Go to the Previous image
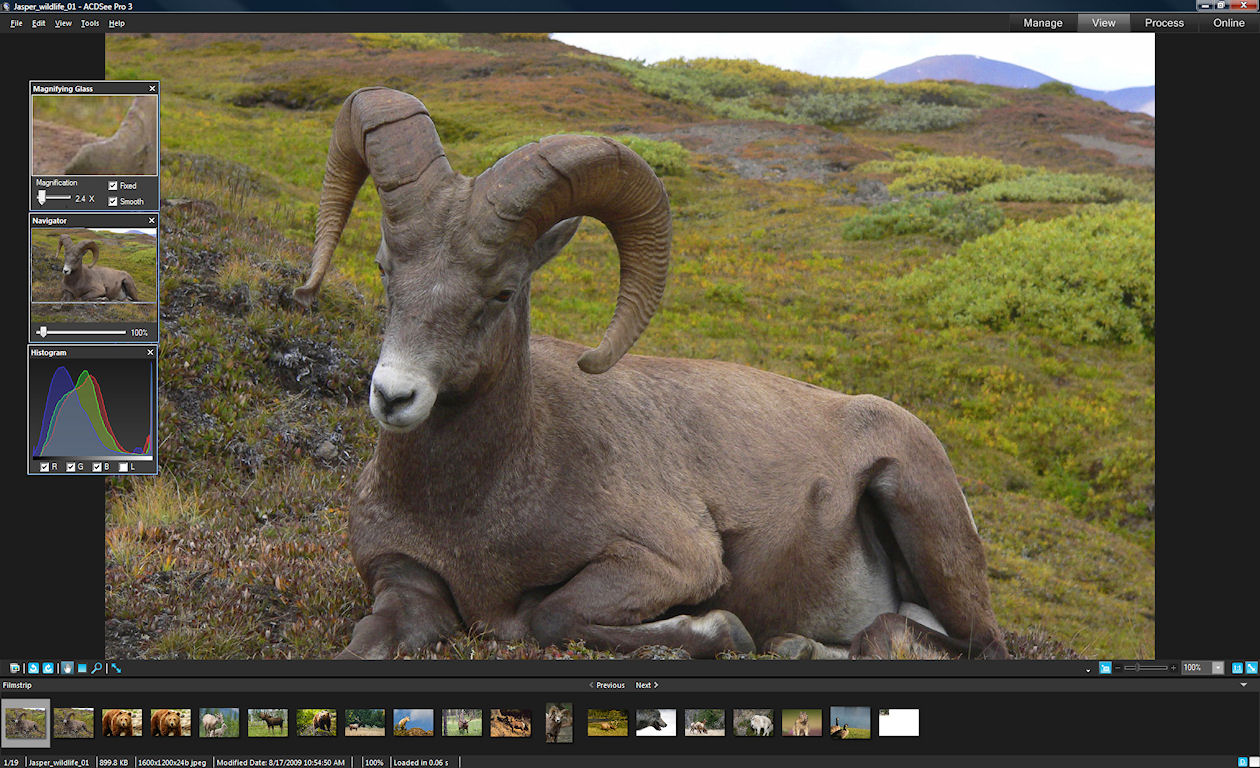 click(608, 685)
